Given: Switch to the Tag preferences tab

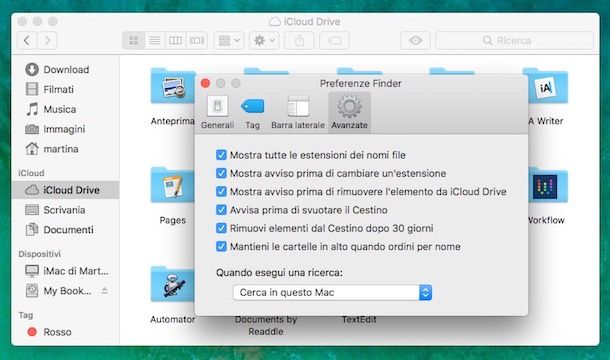Looking at the screenshot, I should coord(252,112).
